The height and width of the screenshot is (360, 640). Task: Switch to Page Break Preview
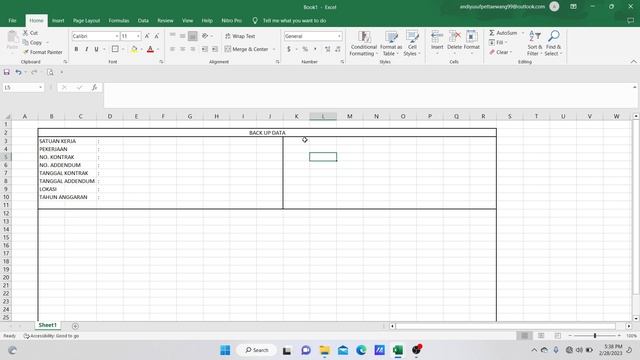[x=558, y=336]
